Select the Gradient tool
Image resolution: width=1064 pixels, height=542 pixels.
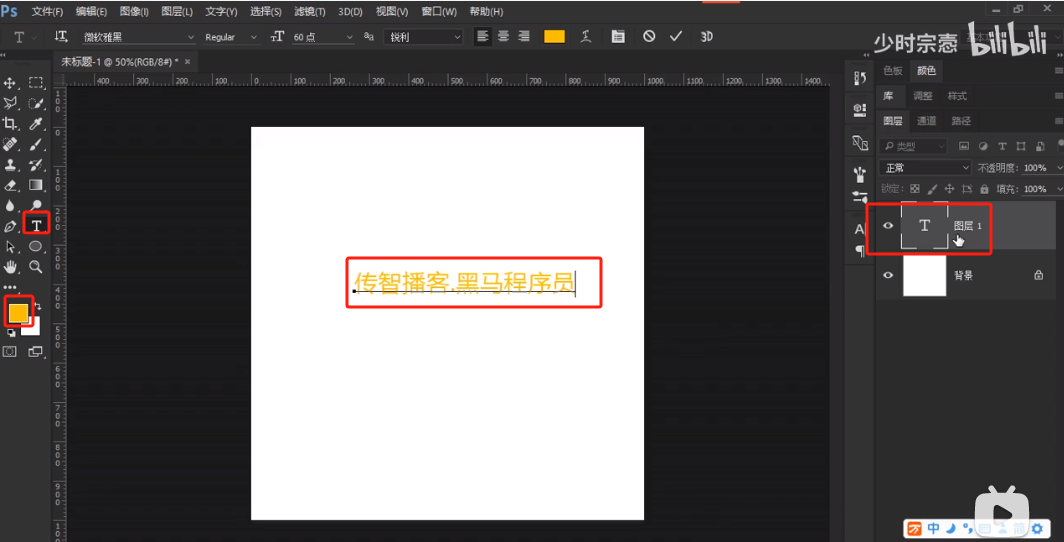[x=36, y=185]
